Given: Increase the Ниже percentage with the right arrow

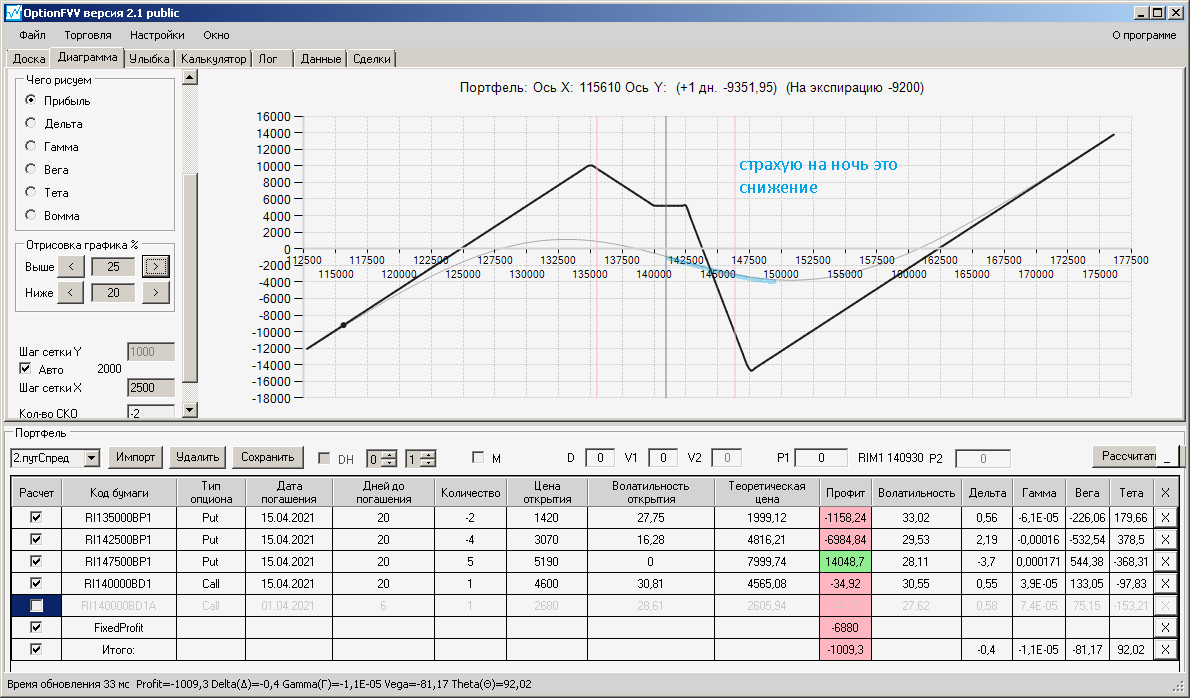Looking at the screenshot, I should pyautogui.click(x=156, y=292).
